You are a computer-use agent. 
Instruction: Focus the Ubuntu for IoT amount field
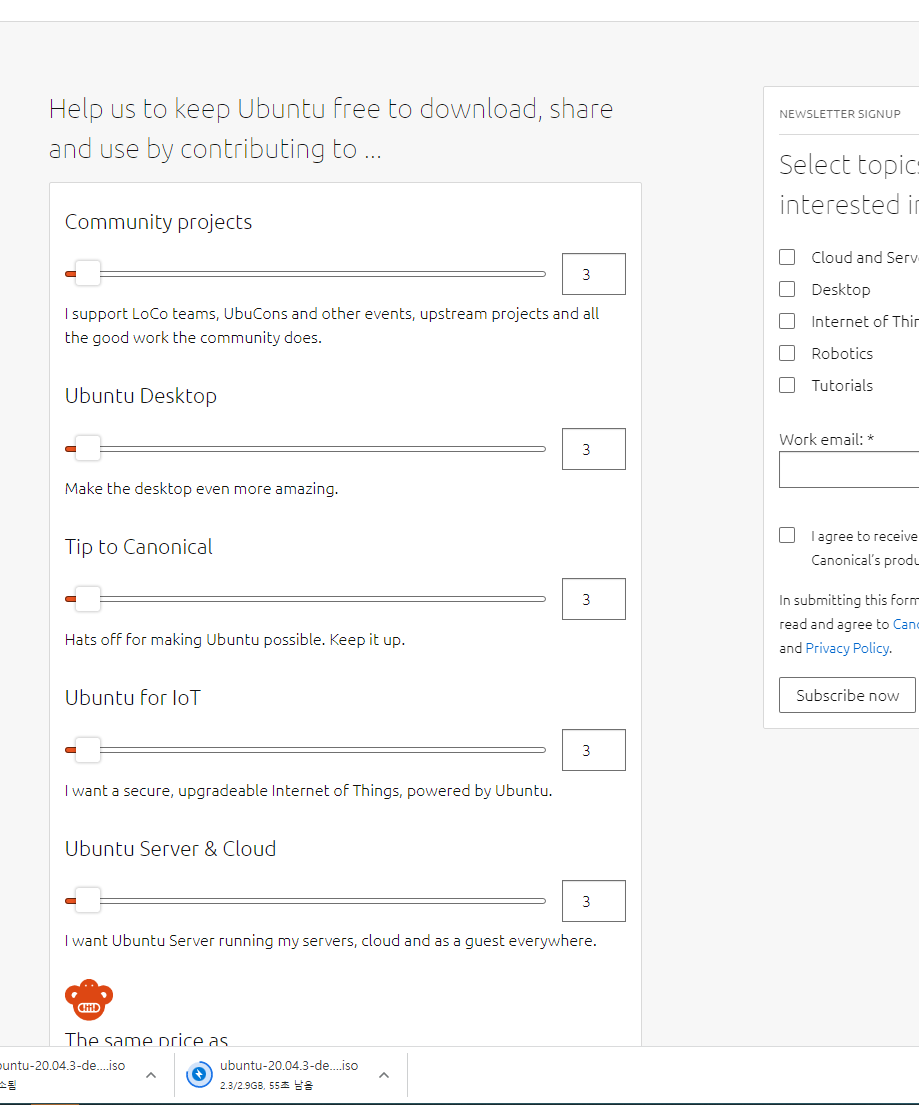coord(593,750)
